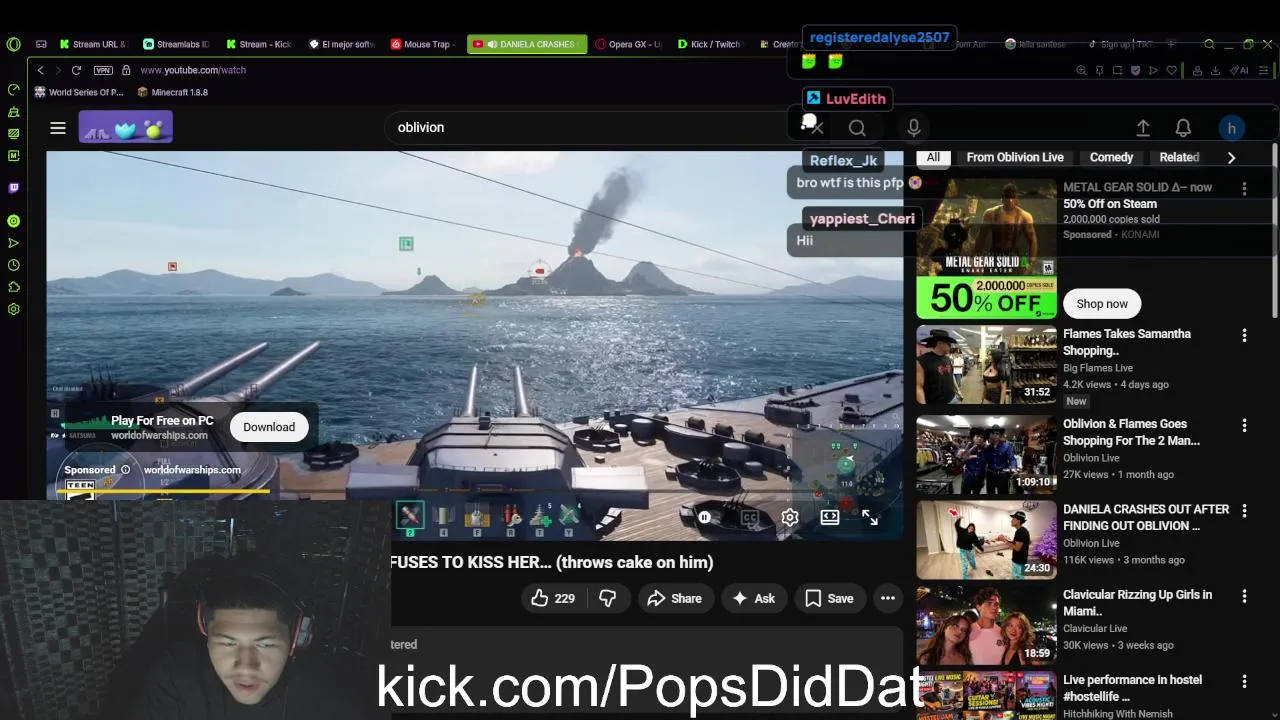Image resolution: width=1280 pixels, height=720 pixels.
Task: Bookmark page with the heart icon
Action: [1170, 70]
